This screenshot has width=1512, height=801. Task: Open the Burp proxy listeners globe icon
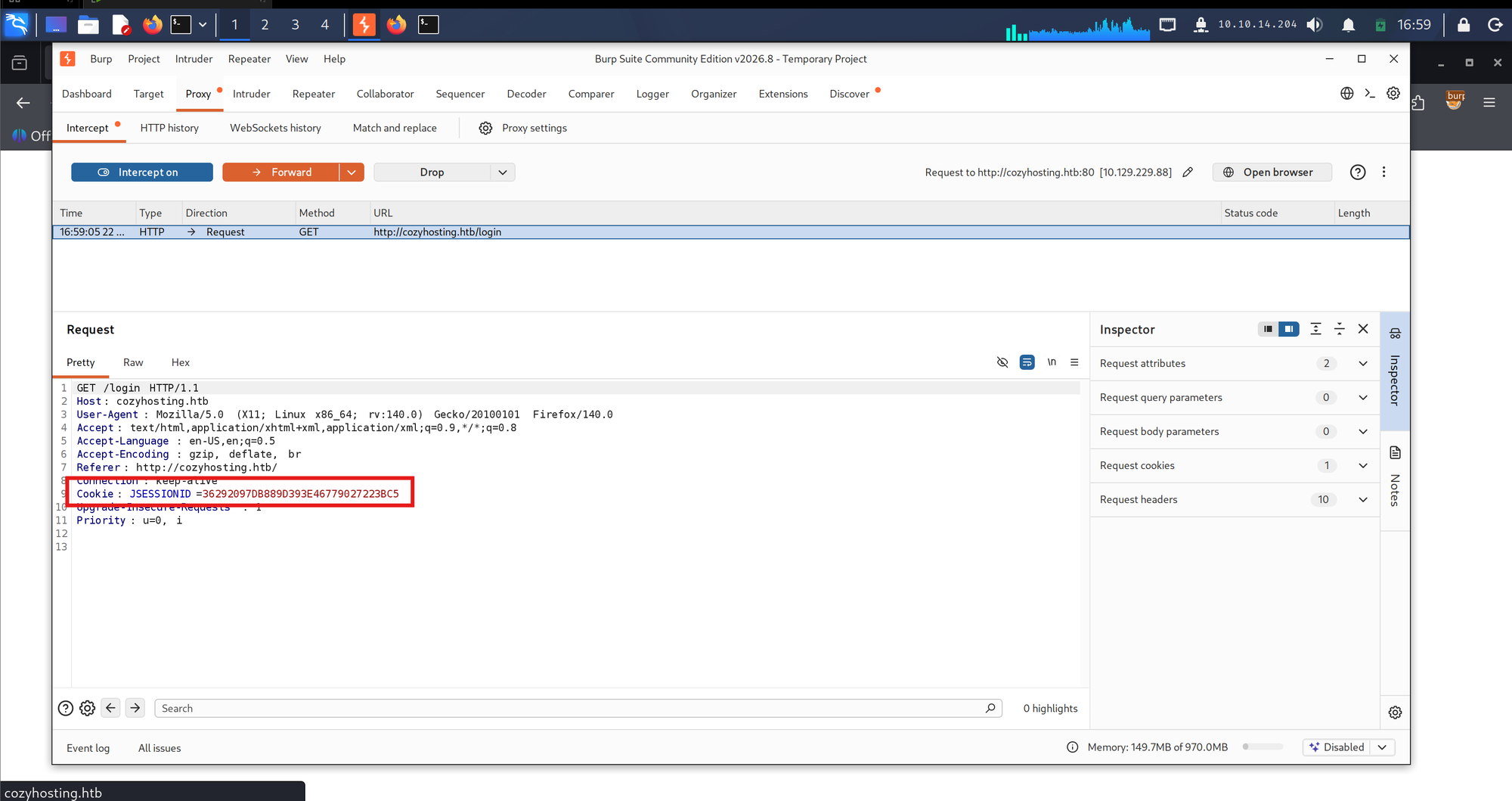[1346, 94]
